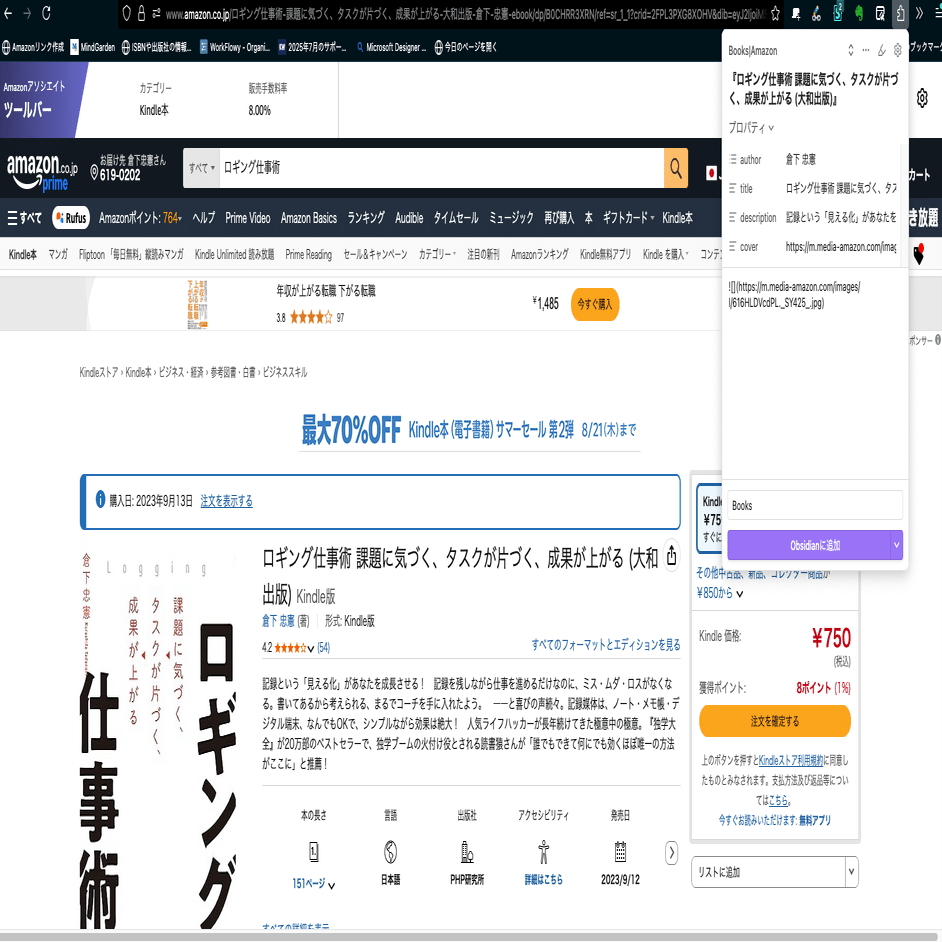Click the 発売日 calendar icon

pyautogui.click(x=621, y=852)
